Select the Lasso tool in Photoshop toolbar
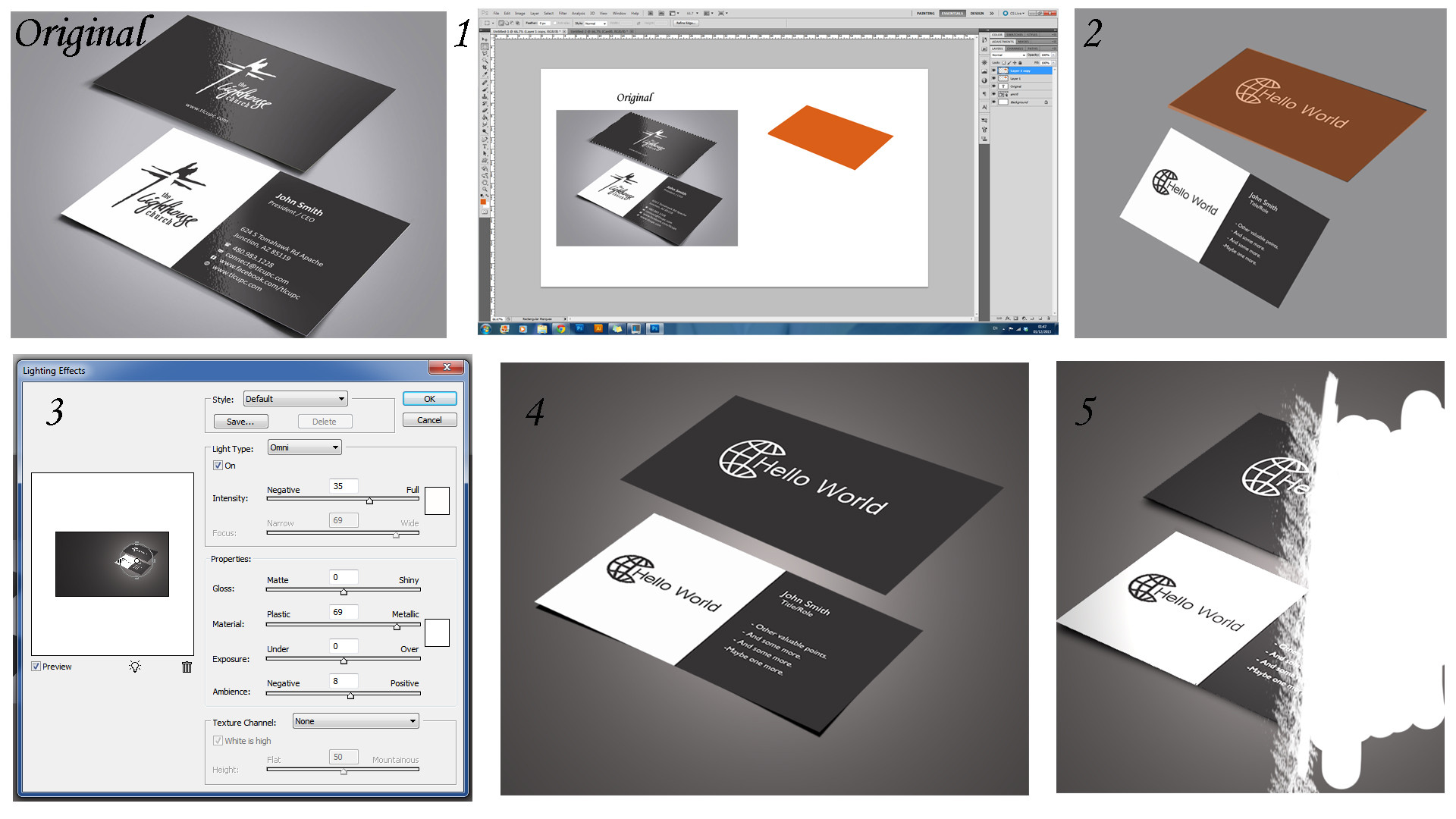Image resolution: width=1456 pixels, height=819 pixels. tap(485, 53)
